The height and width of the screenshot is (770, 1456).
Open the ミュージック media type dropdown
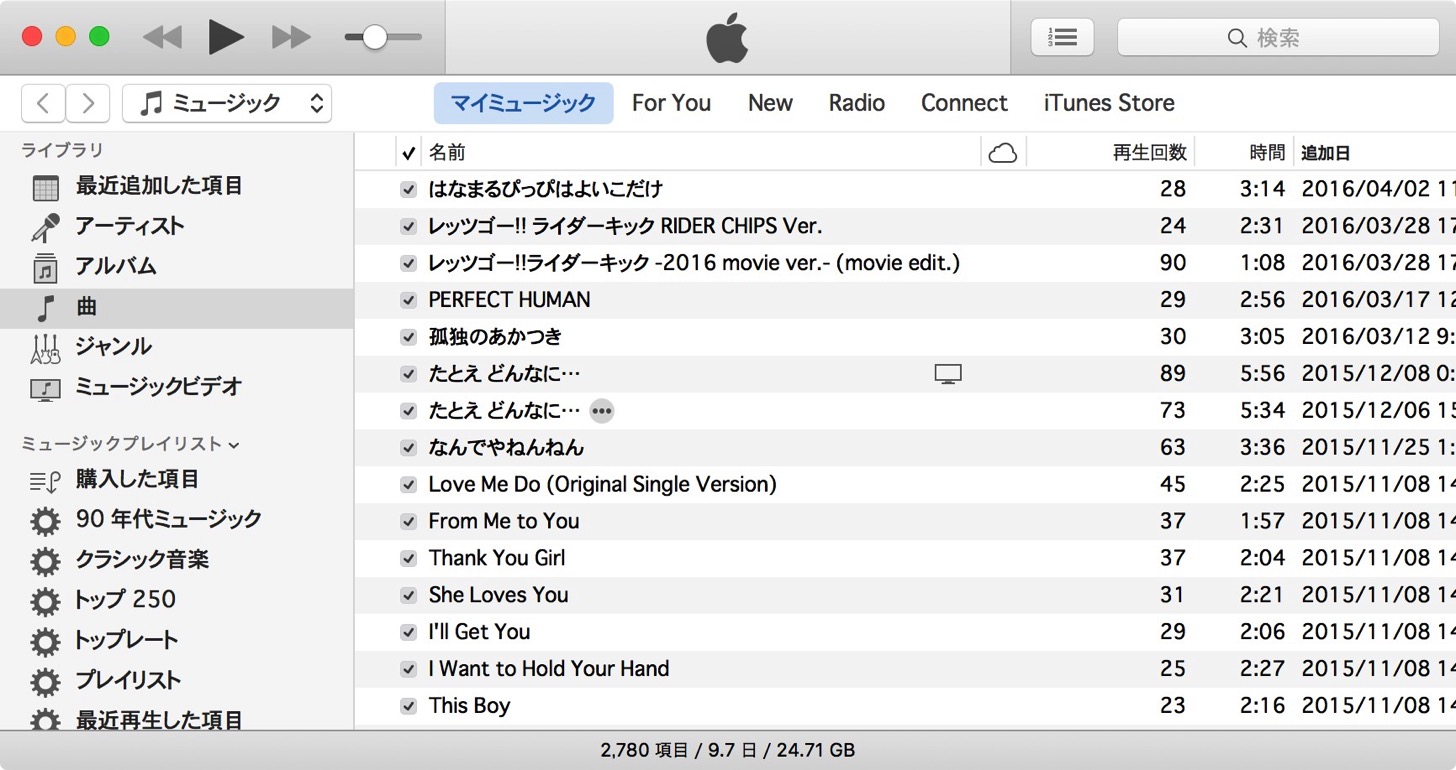pyautogui.click(x=227, y=103)
